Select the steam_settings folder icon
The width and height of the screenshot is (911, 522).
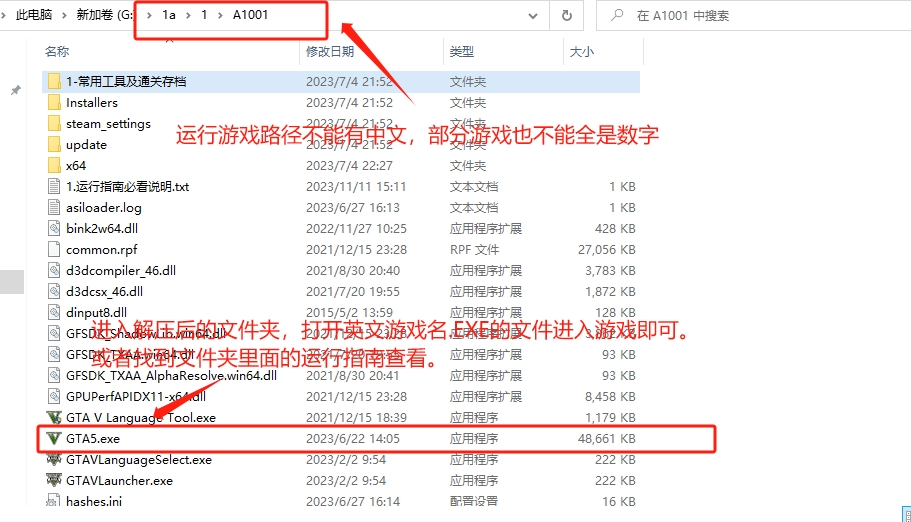point(54,123)
